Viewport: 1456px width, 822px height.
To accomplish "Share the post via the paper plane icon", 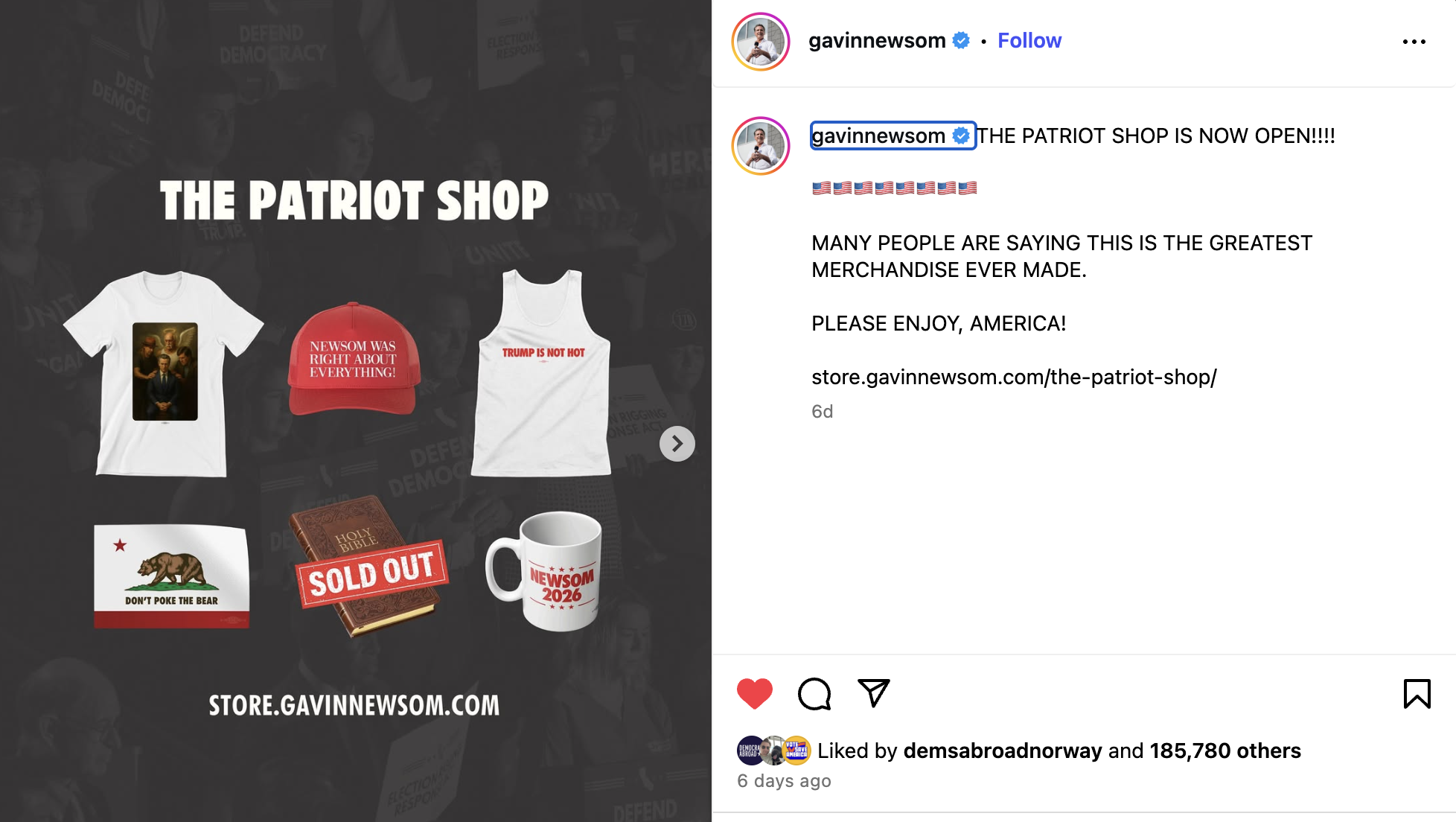I will [874, 693].
